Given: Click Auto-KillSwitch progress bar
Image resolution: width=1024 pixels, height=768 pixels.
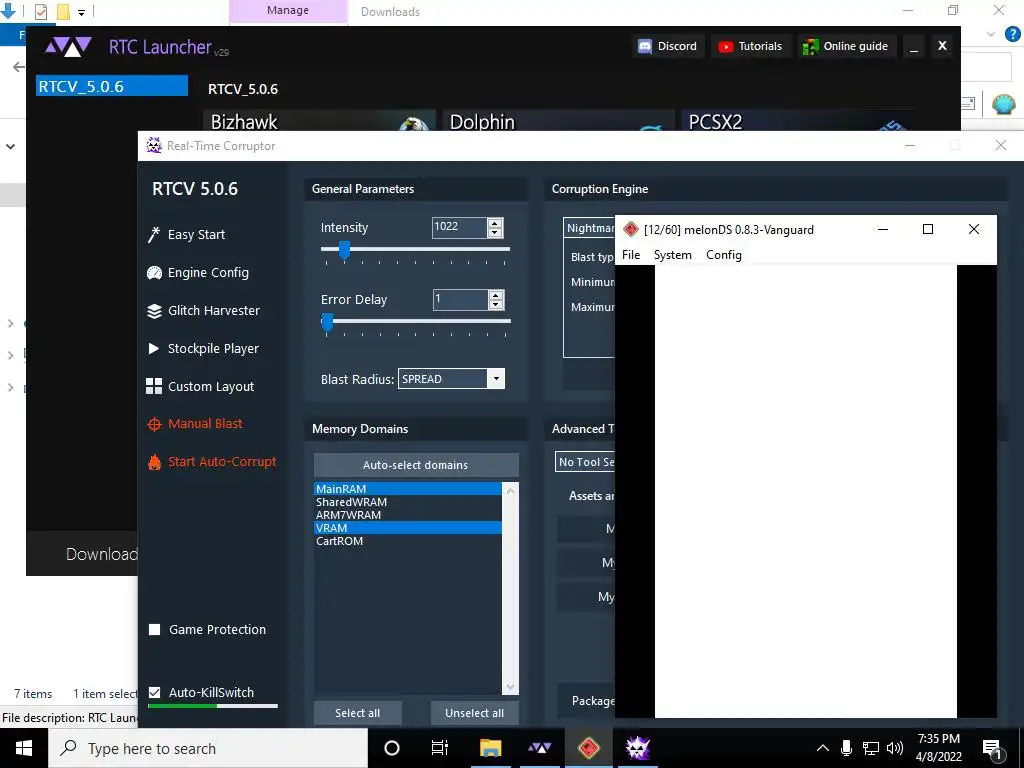Looking at the screenshot, I should tap(213, 706).
